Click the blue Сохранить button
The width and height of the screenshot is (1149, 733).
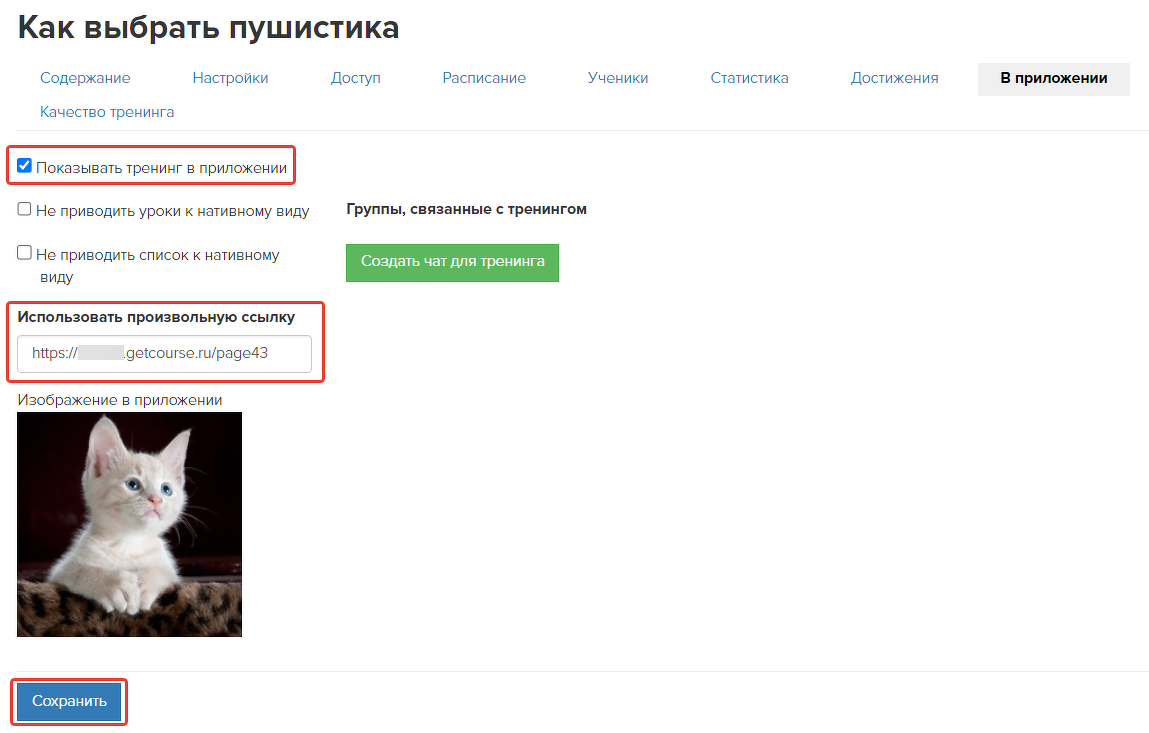[69, 701]
